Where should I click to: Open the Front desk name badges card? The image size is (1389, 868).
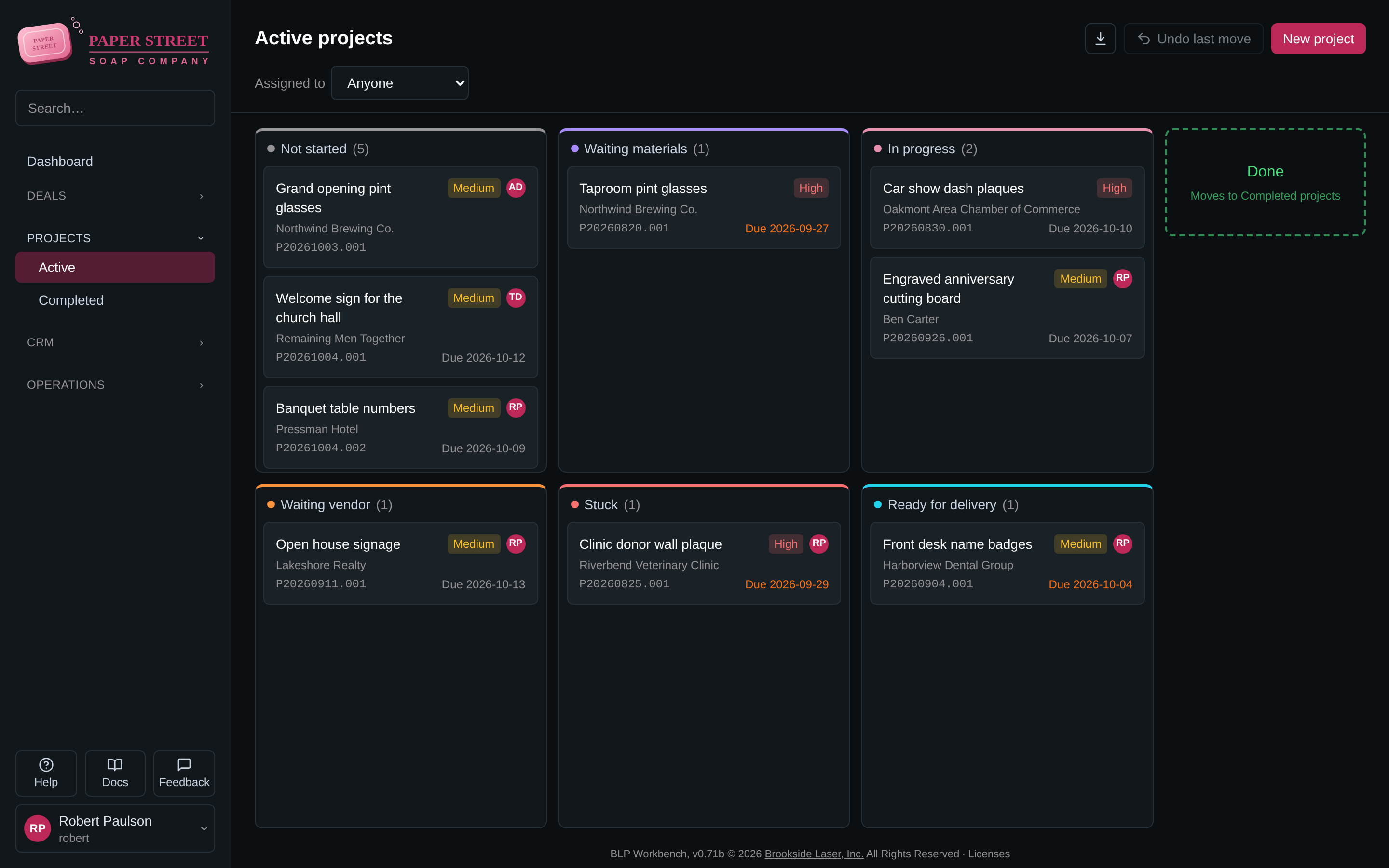[1007, 563]
